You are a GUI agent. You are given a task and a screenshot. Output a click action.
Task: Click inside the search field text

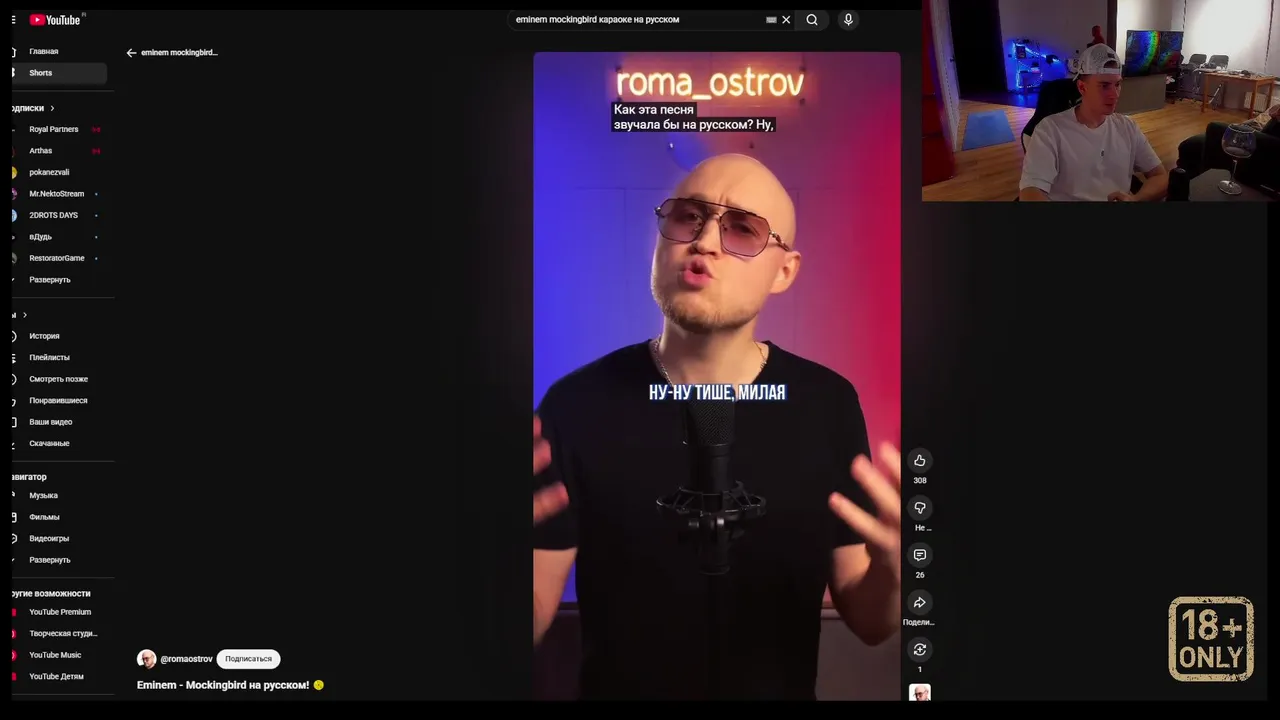click(597, 19)
